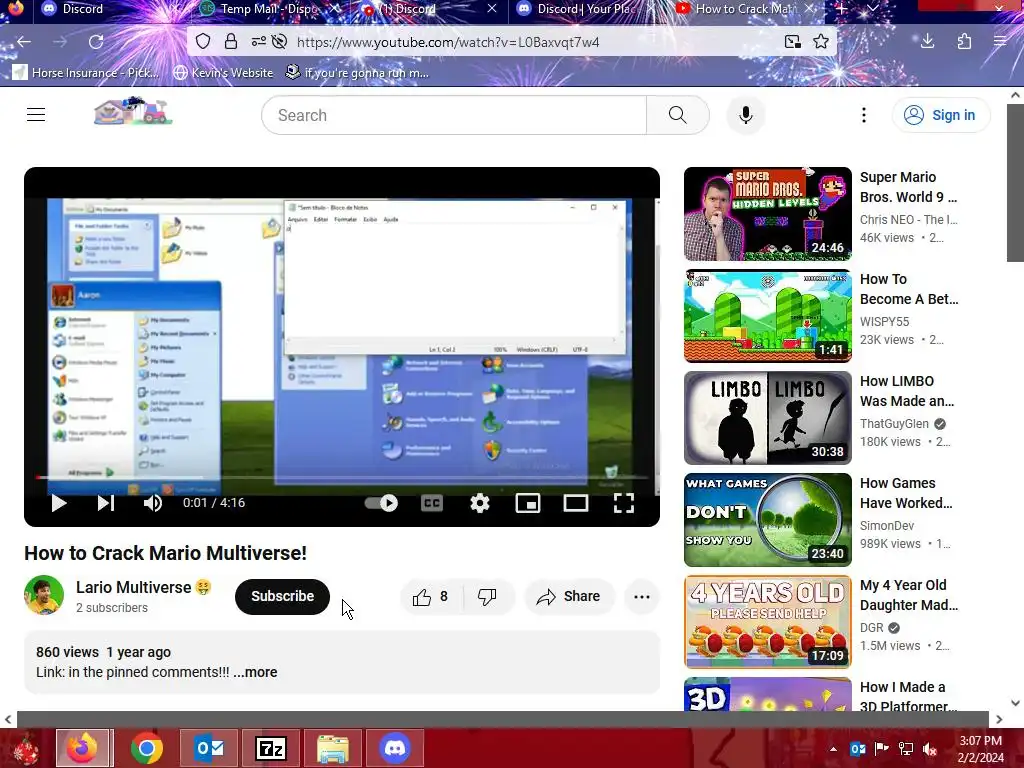Open Chrome from taskbar
Image resolution: width=1024 pixels, height=768 pixels.
click(x=147, y=748)
